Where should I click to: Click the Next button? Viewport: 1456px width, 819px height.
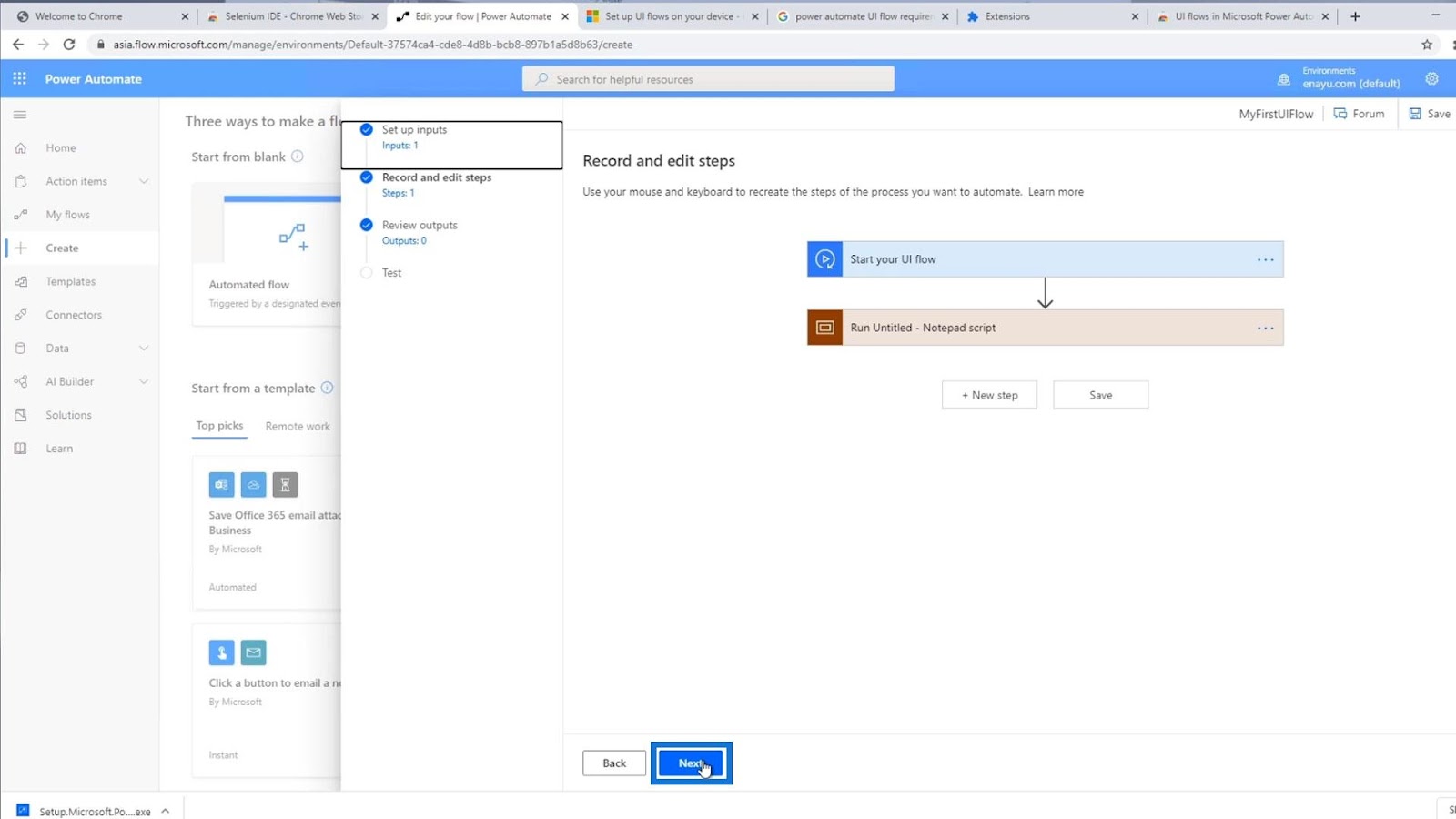click(692, 763)
